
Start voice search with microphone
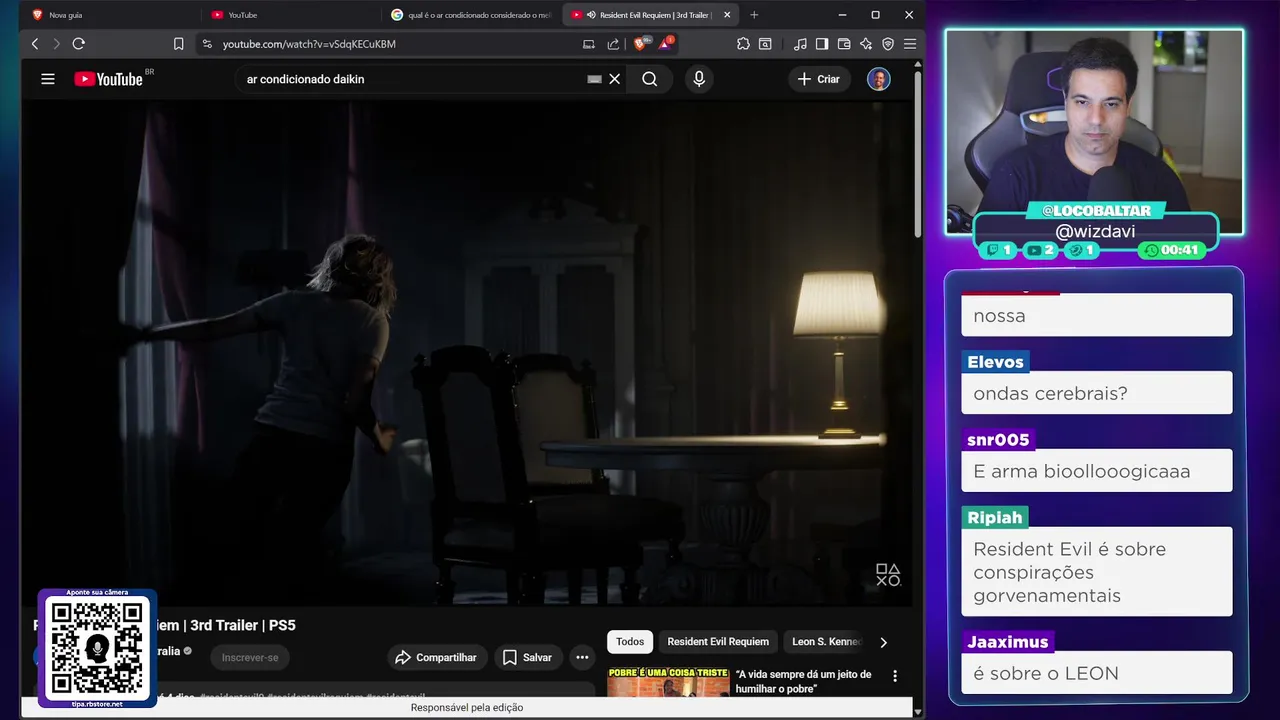point(699,79)
